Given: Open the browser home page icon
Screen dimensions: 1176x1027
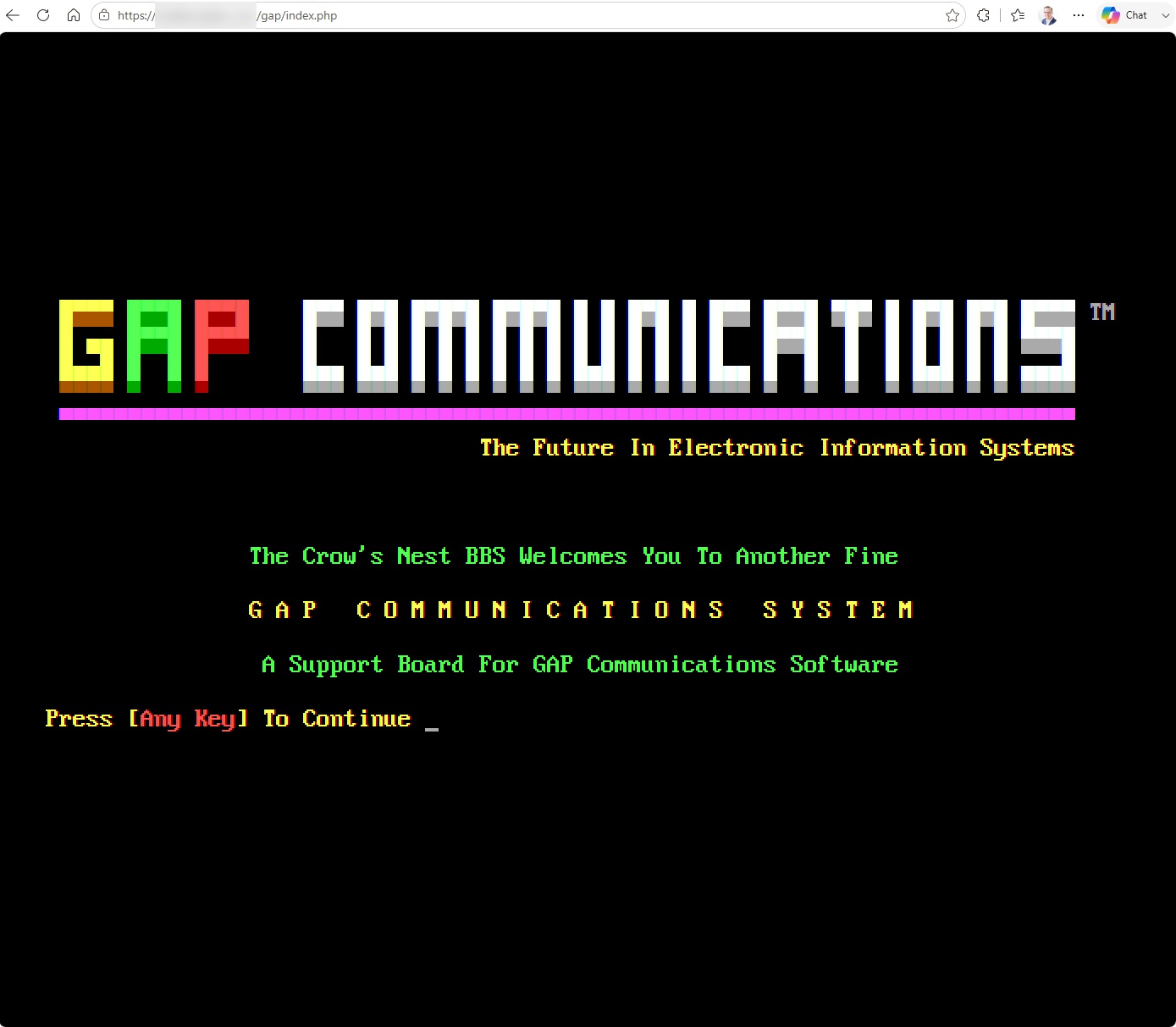Looking at the screenshot, I should tap(74, 15).
